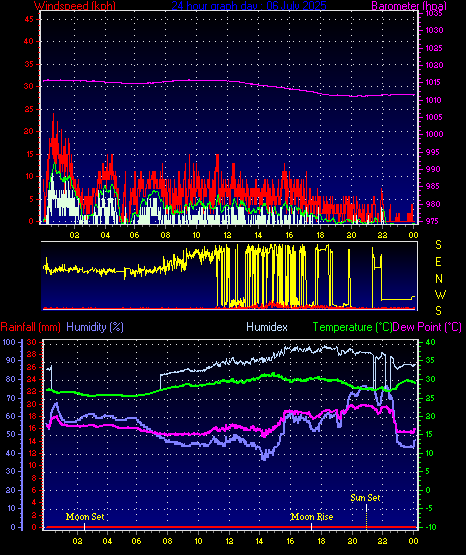The height and width of the screenshot is (555, 466).
Task: Click the 'Sun Set' marker label
Action: pyautogui.click(x=365, y=498)
